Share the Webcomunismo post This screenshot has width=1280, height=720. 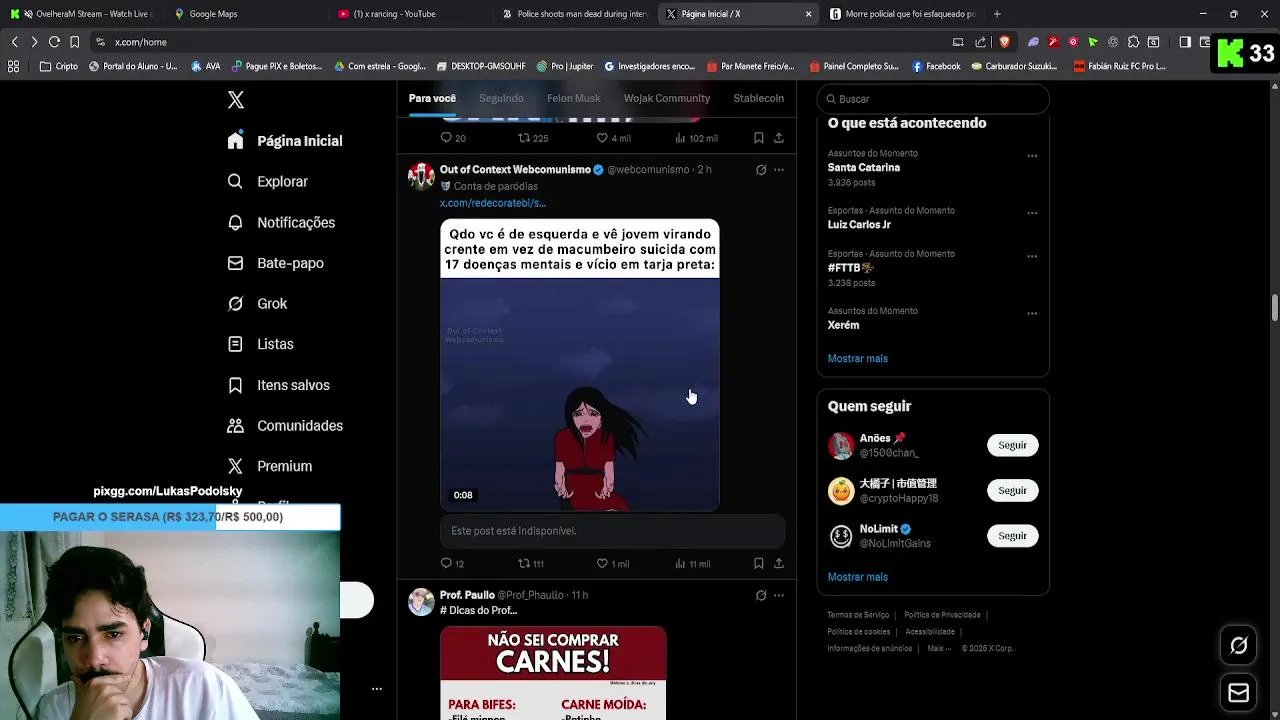click(779, 564)
